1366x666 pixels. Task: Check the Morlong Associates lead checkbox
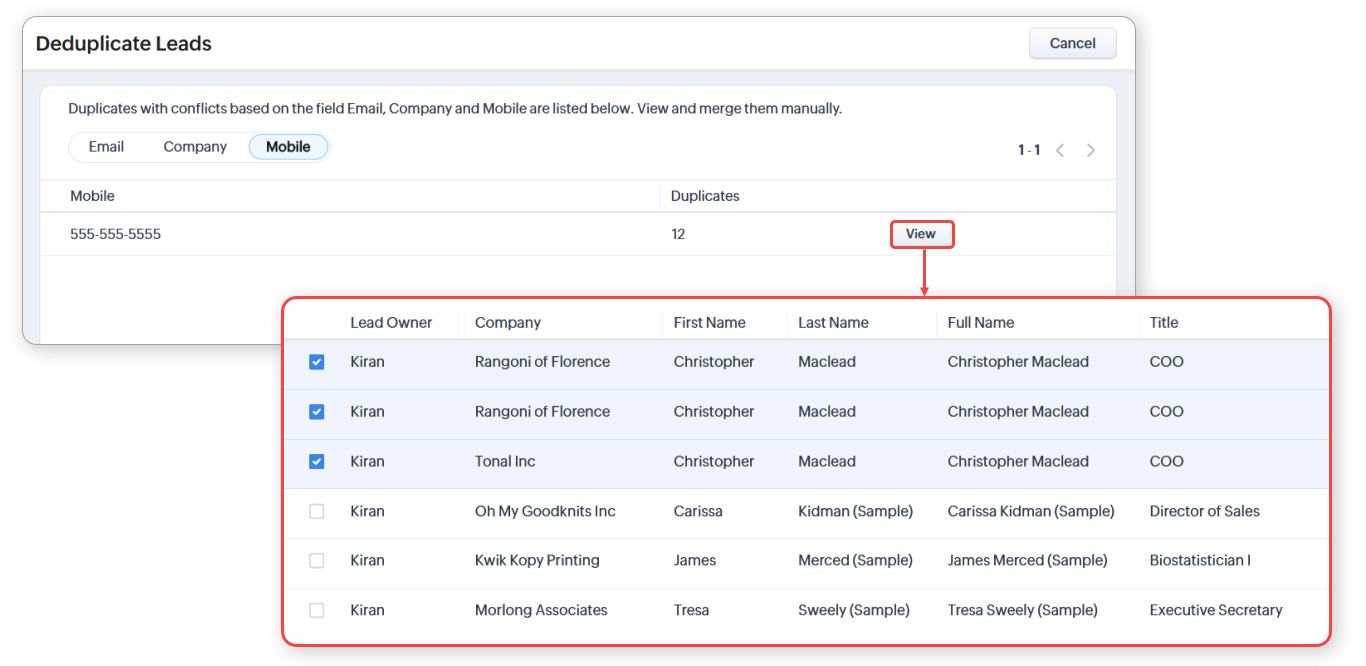coord(317,610)
